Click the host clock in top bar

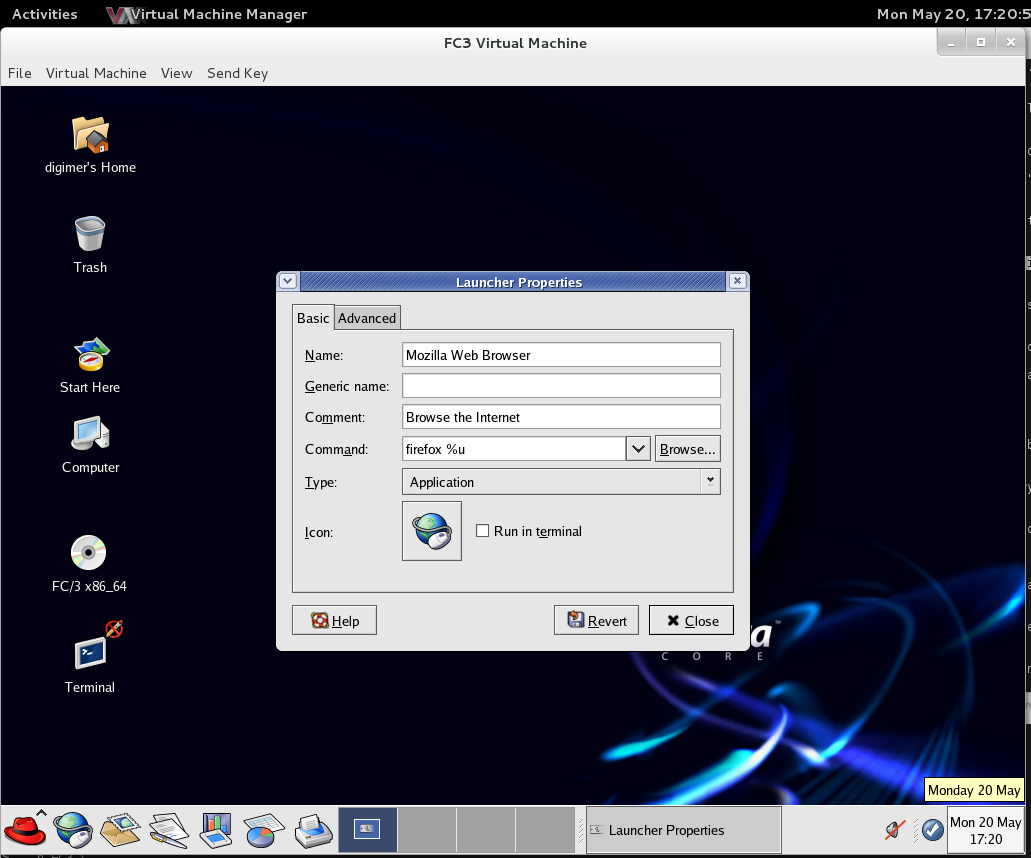(953, 14)
